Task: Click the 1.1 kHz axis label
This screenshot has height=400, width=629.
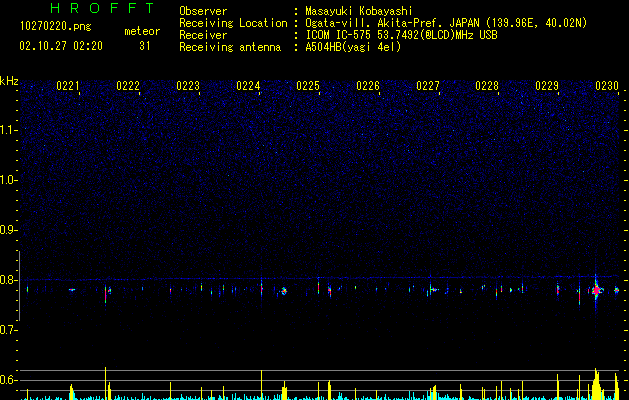Action: click(x=8, y=130)
